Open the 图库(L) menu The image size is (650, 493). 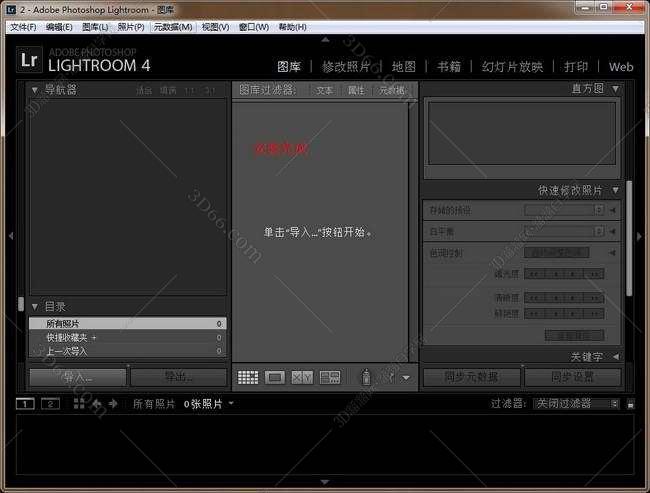pos(95,27)
